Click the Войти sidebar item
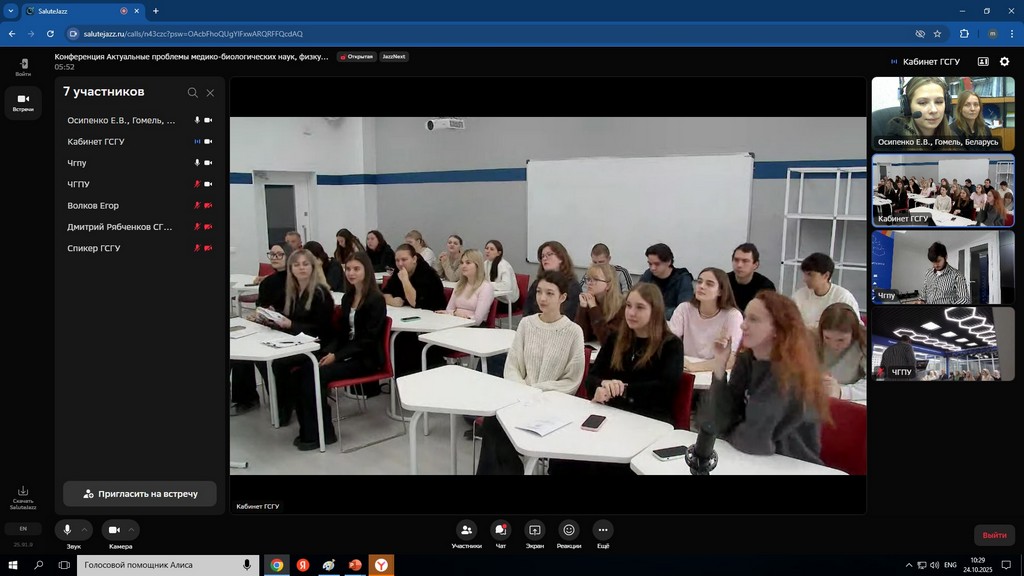 [x=23, y=66]
